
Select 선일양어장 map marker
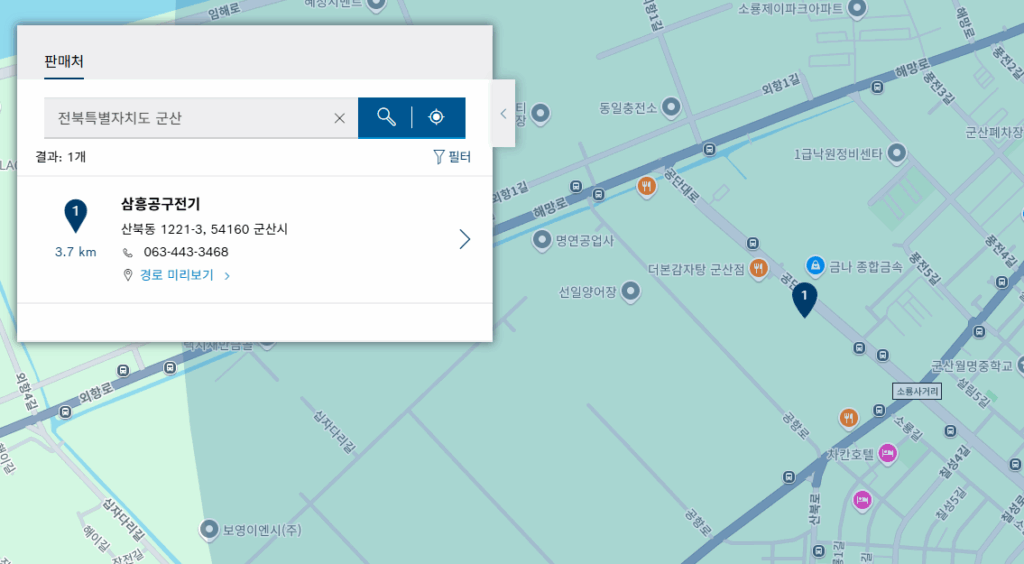630,291
